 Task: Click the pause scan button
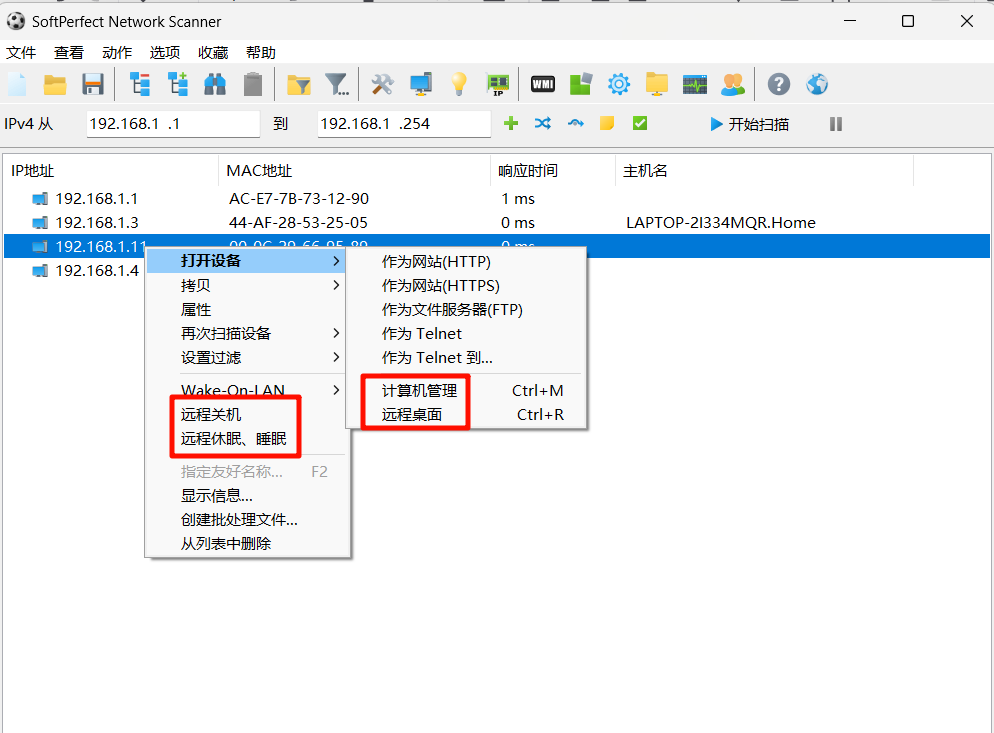coord(836,124)
